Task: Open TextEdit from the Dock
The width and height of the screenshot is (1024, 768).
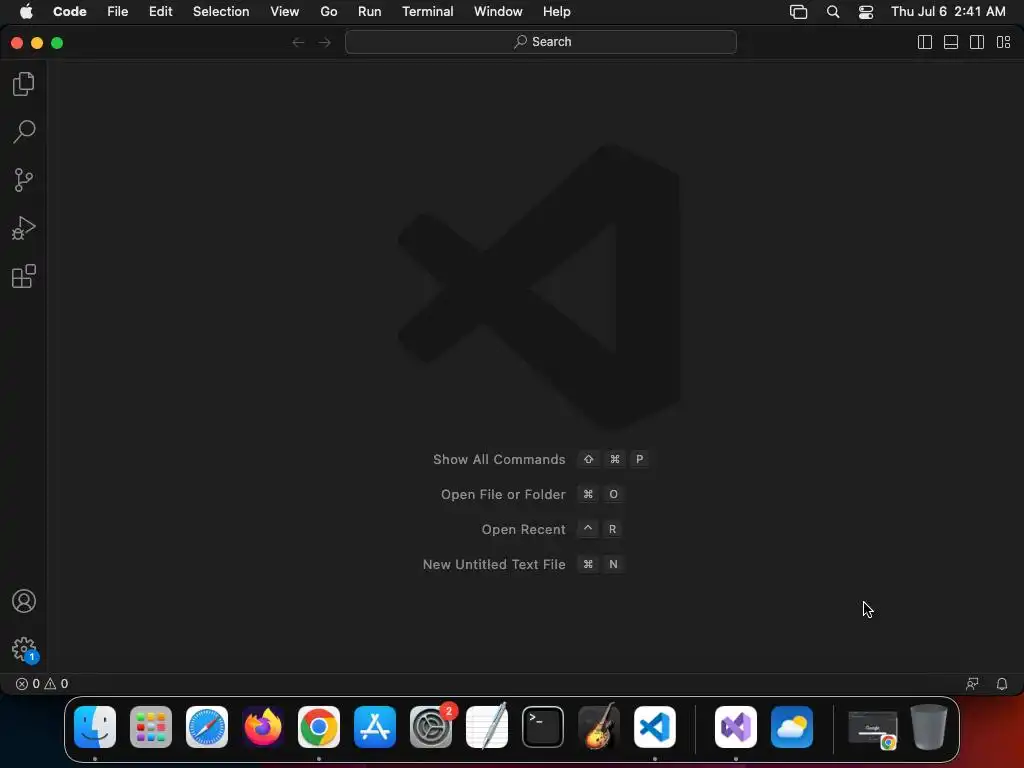Action: pos(487,727)
